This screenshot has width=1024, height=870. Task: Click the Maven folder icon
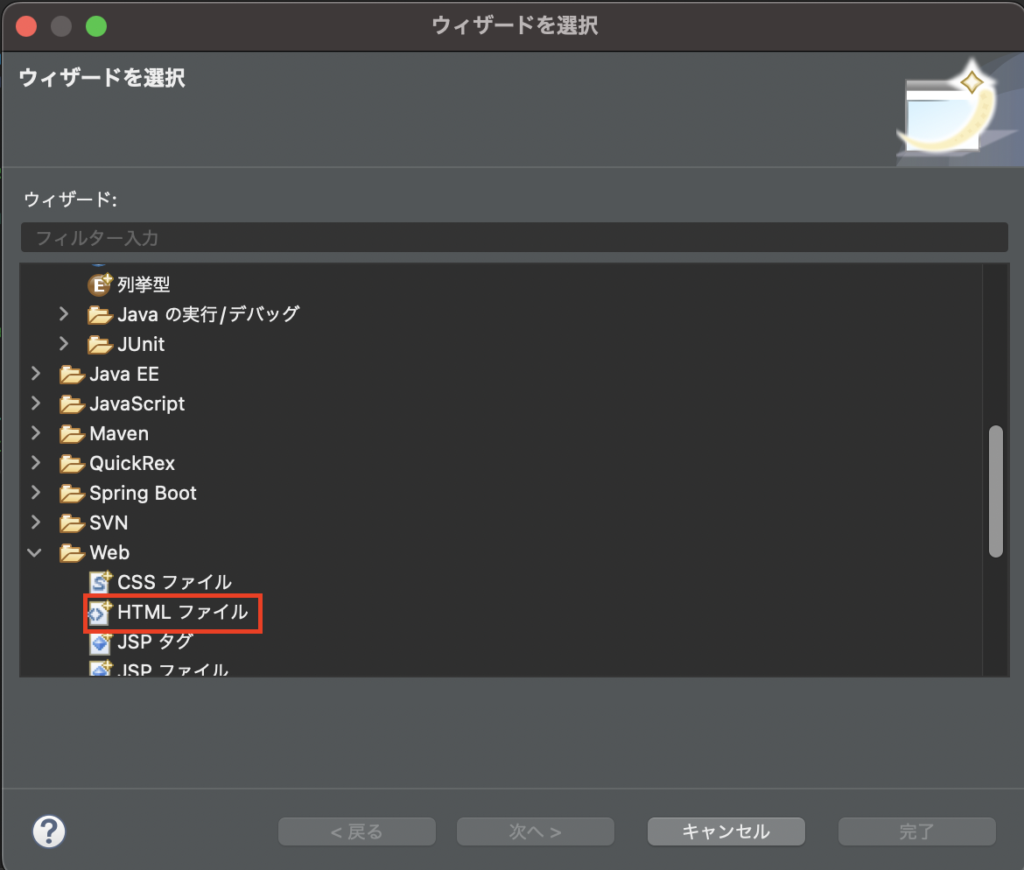coord(72,434)
